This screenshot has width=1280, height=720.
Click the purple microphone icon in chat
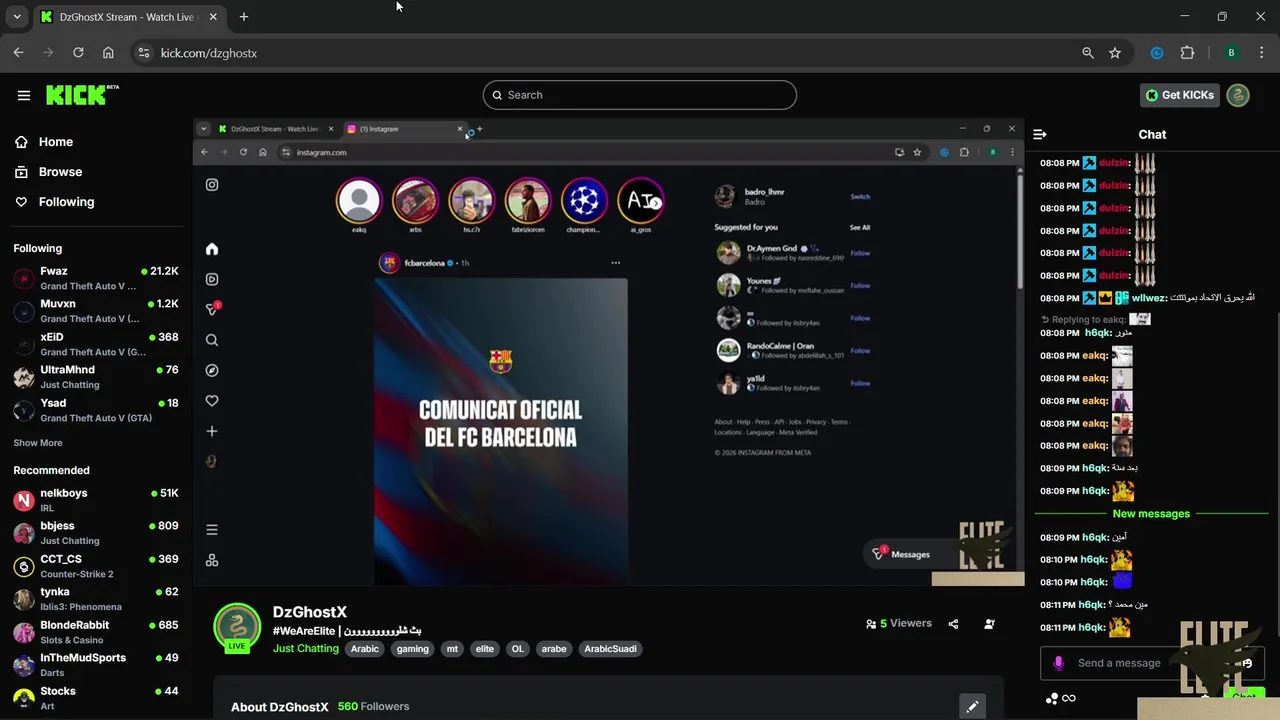[x=1059, y=663]
